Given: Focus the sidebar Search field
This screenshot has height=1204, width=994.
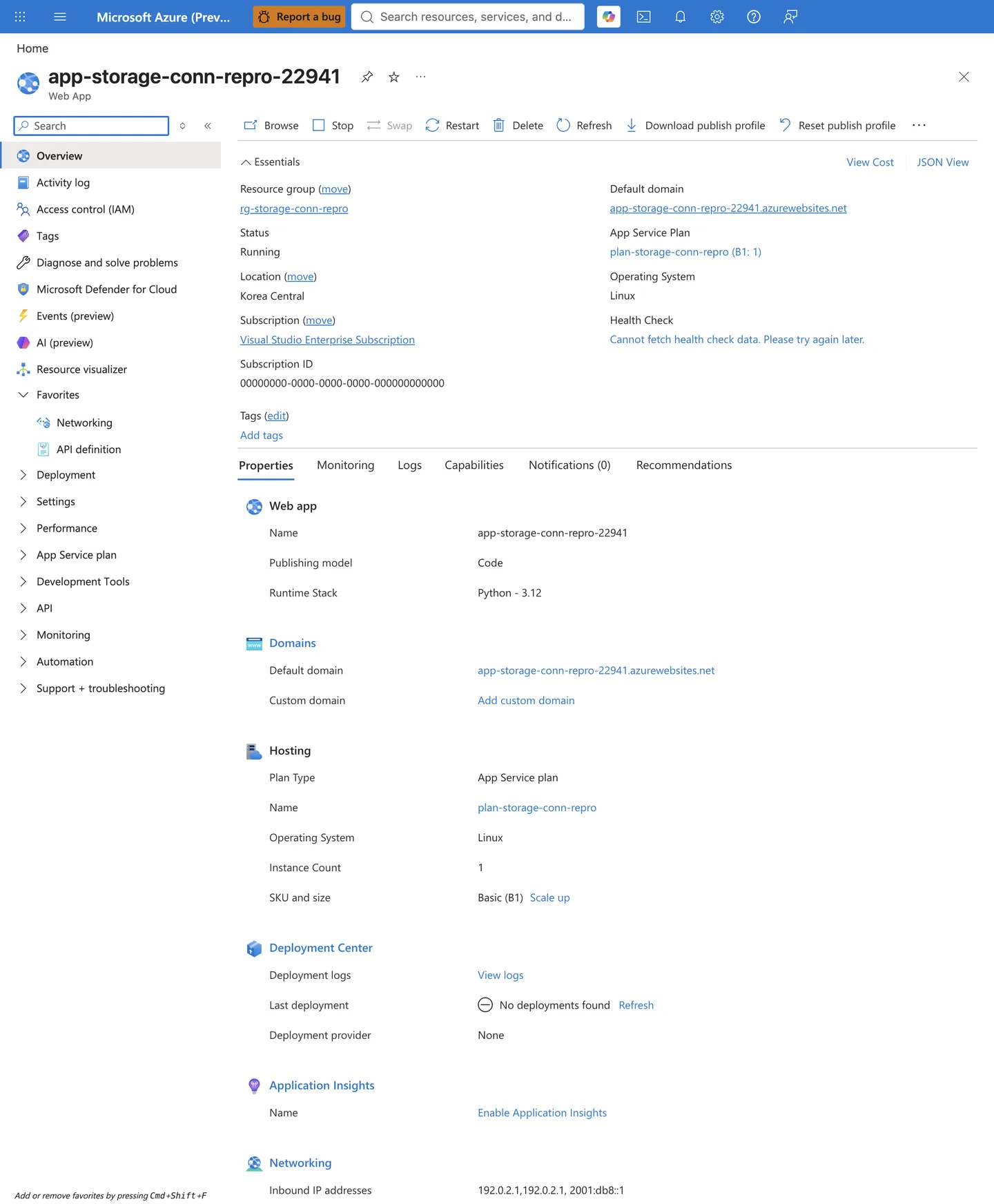Looking at the screenshot, I should [x=91, y=126].
